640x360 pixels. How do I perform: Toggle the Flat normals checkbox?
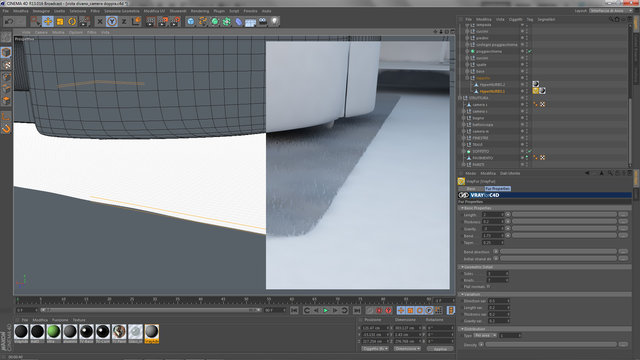488,287
